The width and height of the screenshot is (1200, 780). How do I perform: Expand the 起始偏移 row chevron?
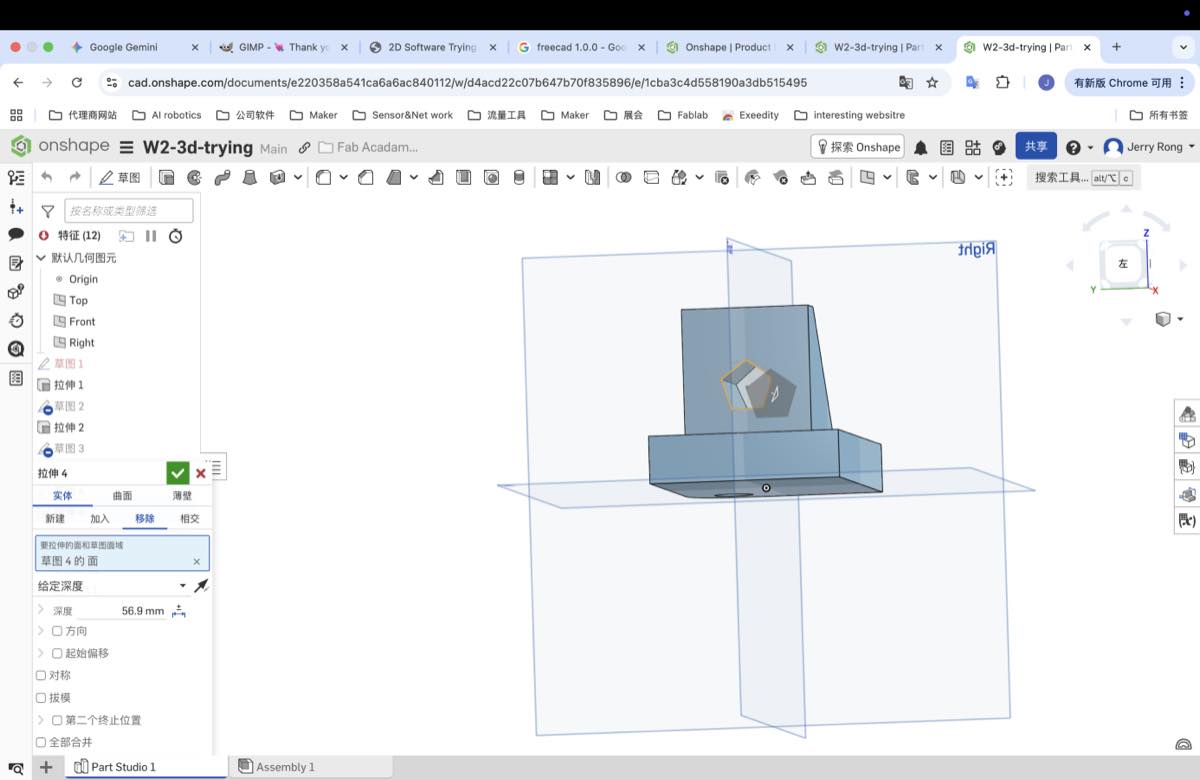click(x=41, y=653)
